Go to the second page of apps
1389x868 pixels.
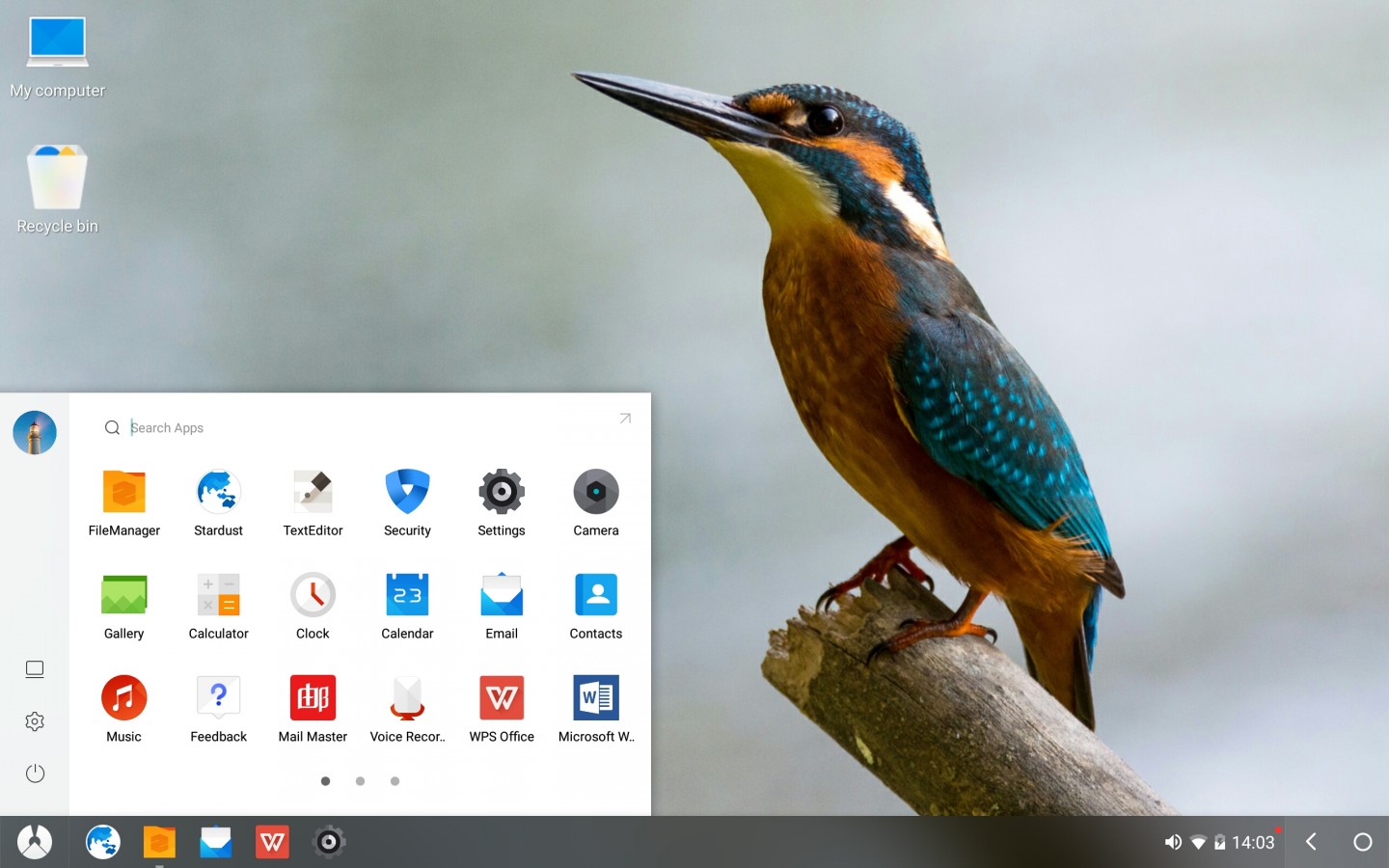click(360, 781)
